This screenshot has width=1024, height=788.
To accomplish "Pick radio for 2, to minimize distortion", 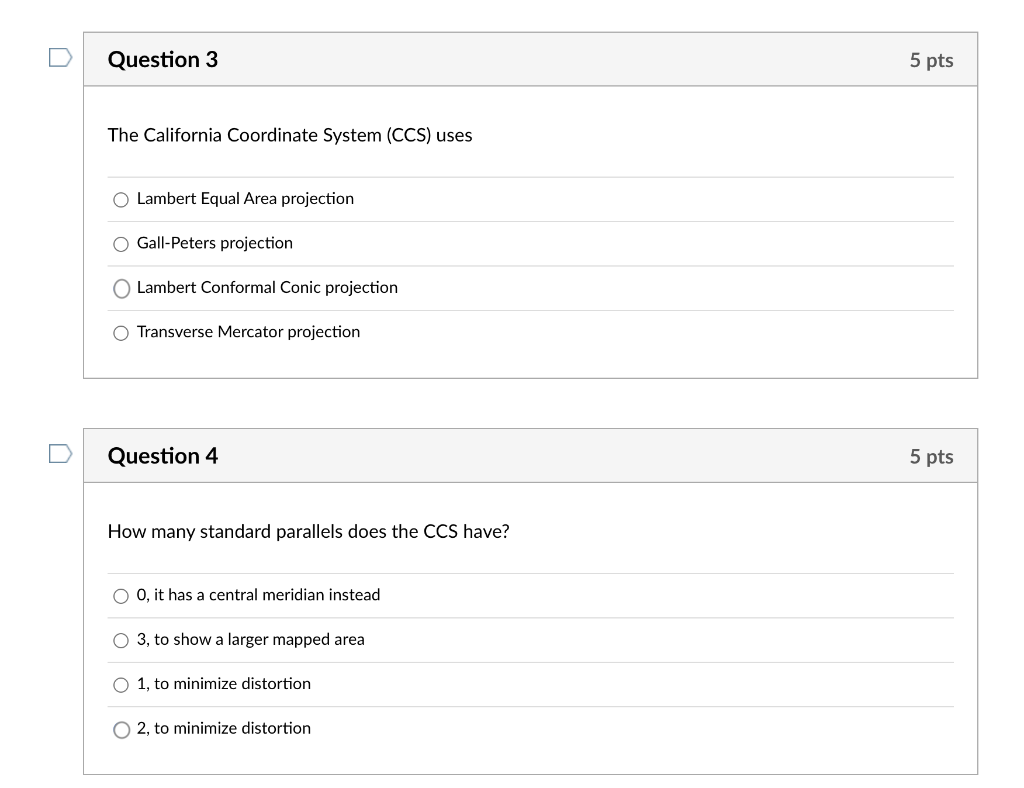I will coord(121,729).
